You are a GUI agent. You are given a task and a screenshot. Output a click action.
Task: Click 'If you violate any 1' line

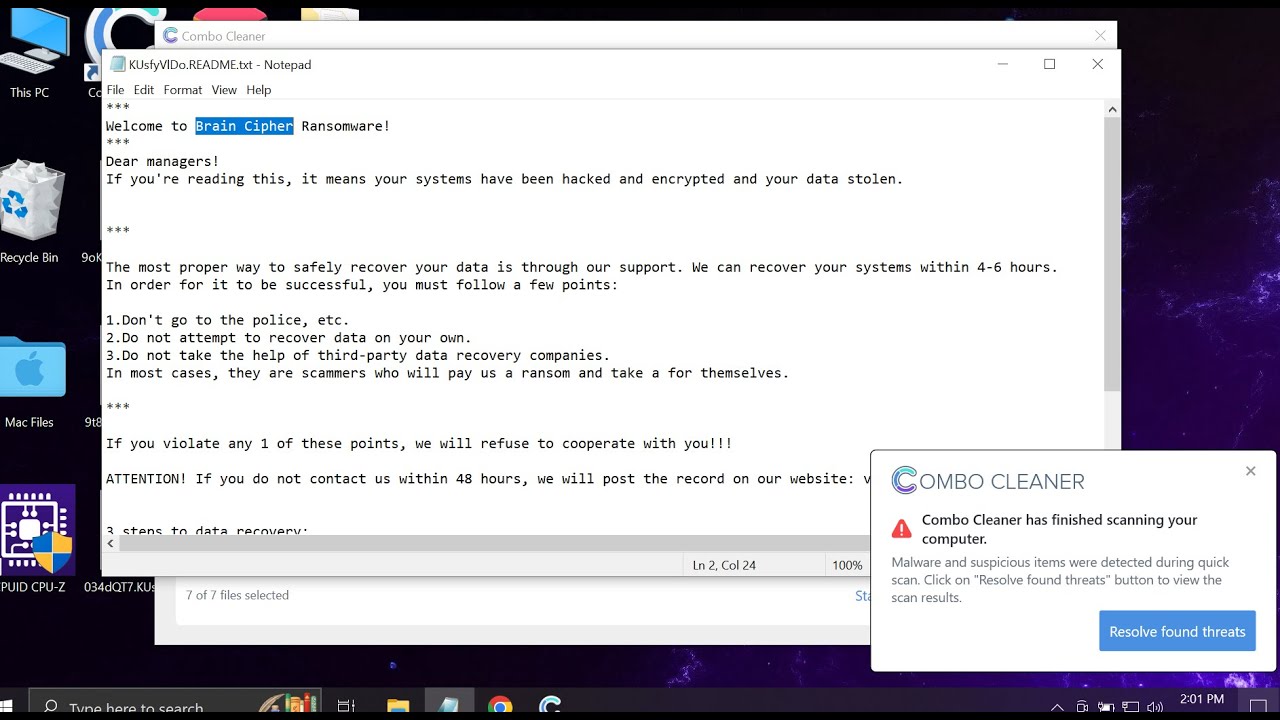[x=419, y=443]
